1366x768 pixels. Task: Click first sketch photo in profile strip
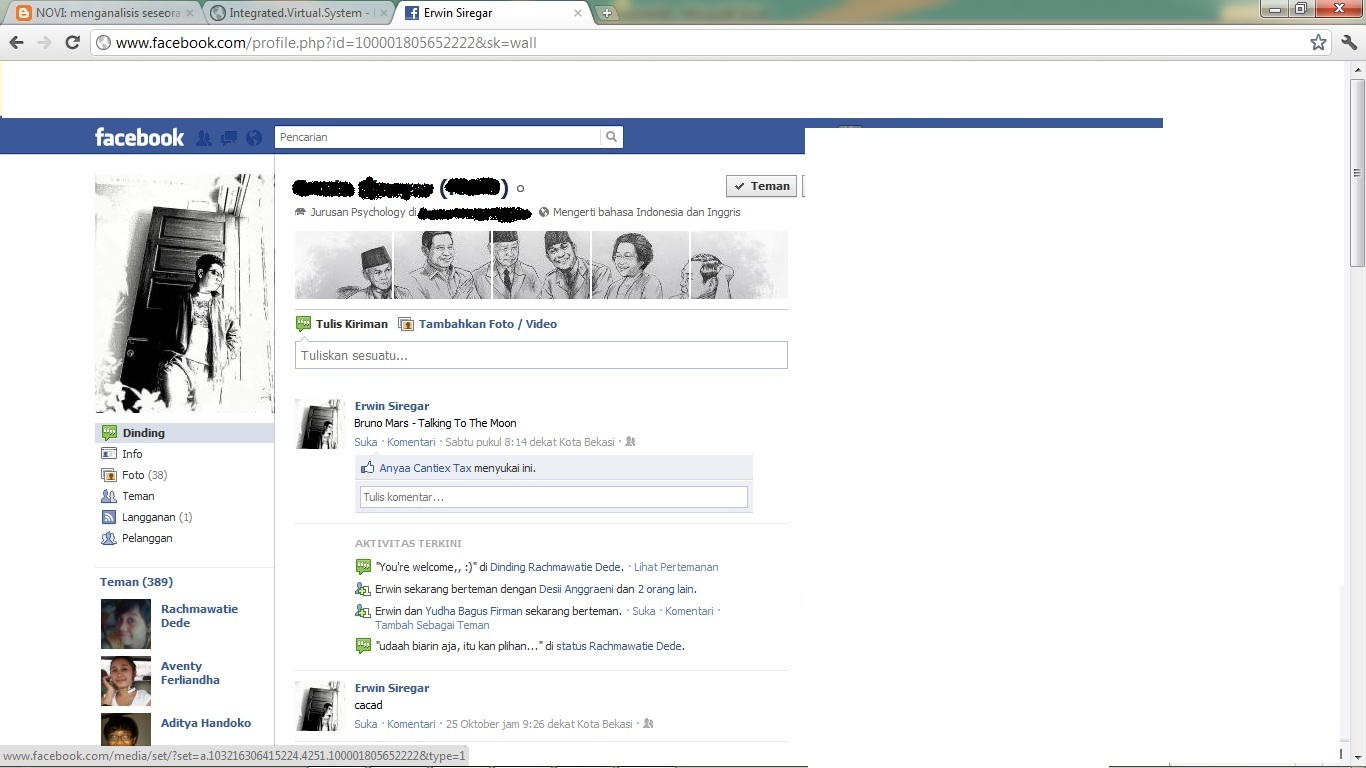pyautogui.click(x=344, y=265)
